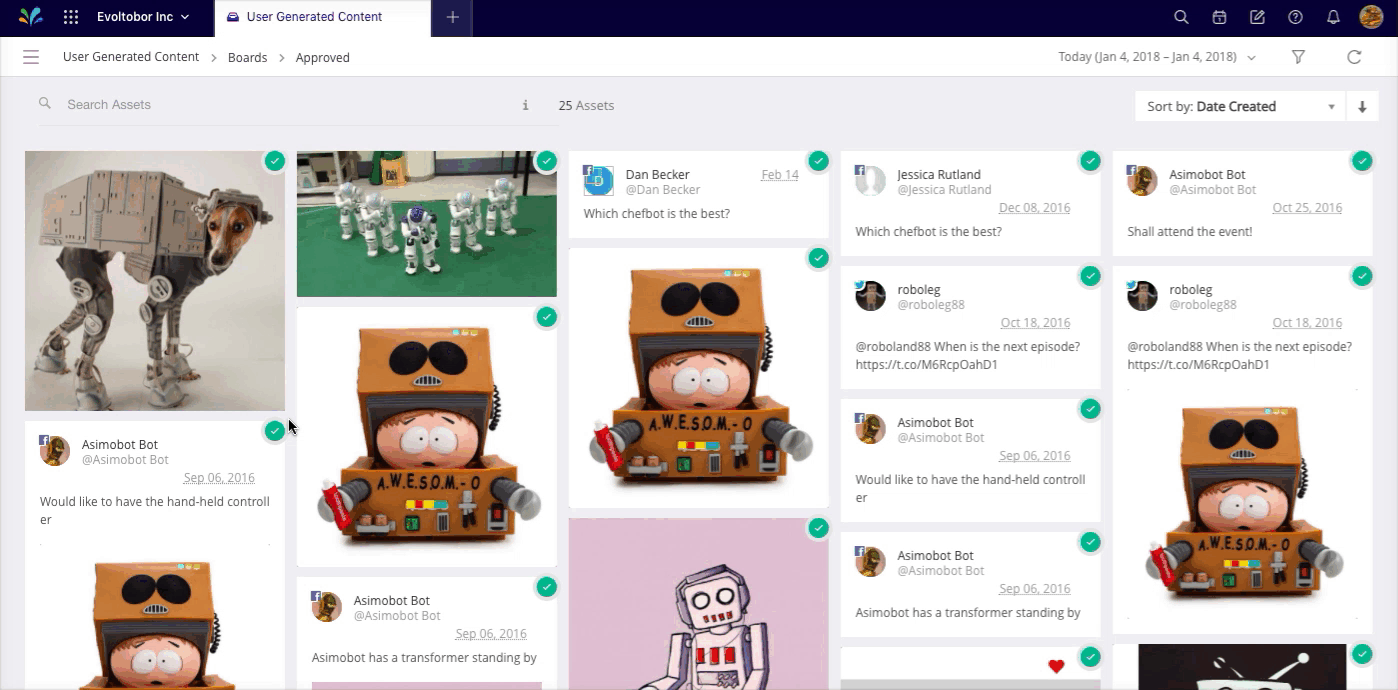Toggle checkmark on pink robot drawing

pyautogui.click(x=818, y=528)
